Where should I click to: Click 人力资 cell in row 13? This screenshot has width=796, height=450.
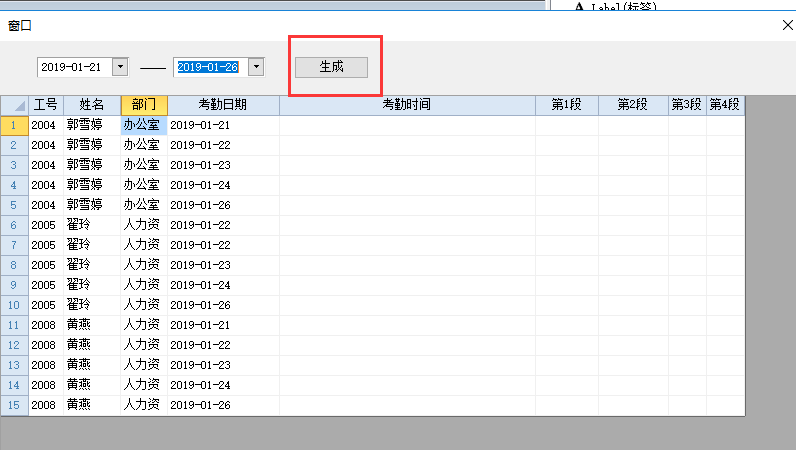144,365
